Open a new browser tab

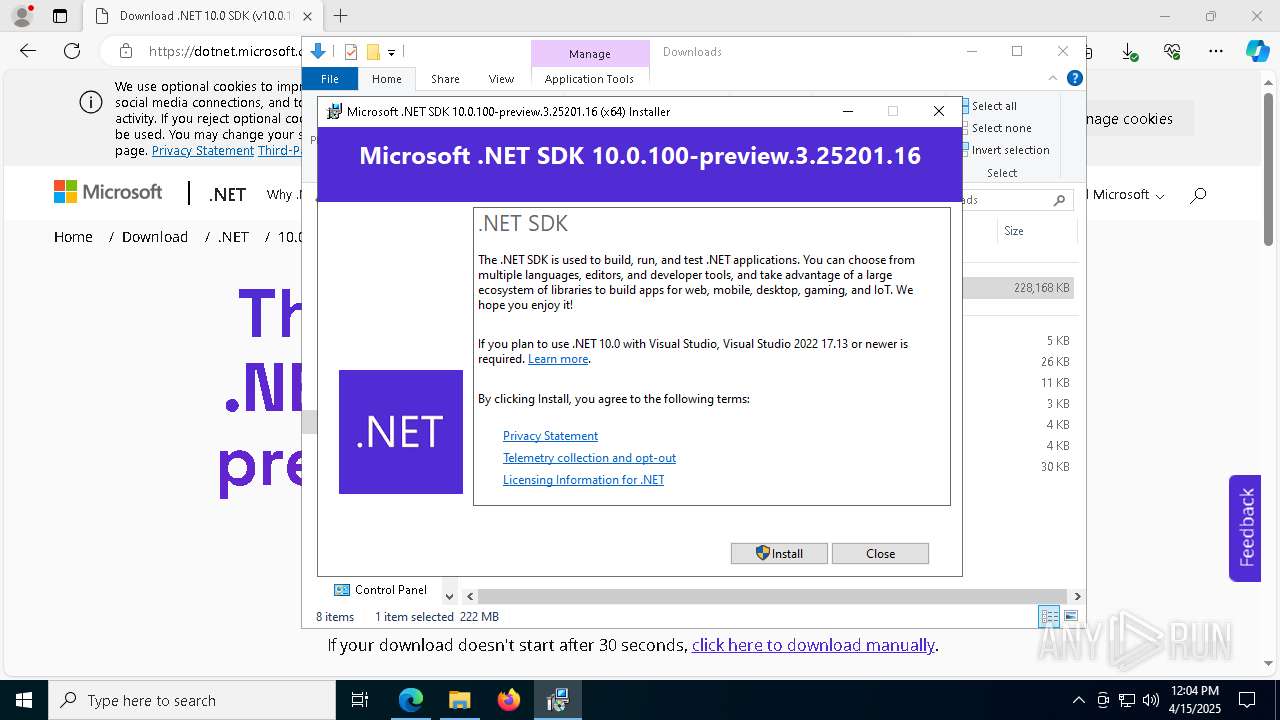341,16
